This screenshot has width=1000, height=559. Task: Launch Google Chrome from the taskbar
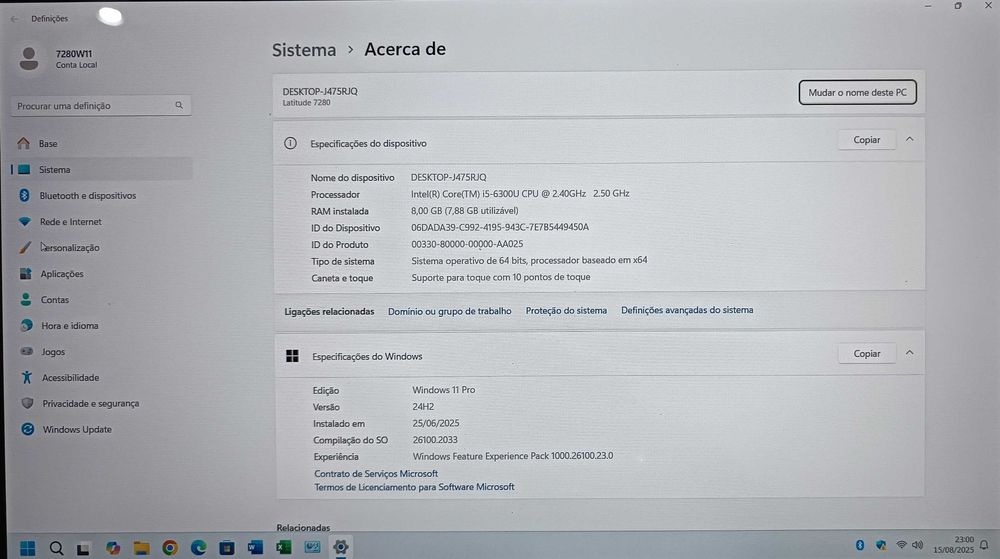170,548
